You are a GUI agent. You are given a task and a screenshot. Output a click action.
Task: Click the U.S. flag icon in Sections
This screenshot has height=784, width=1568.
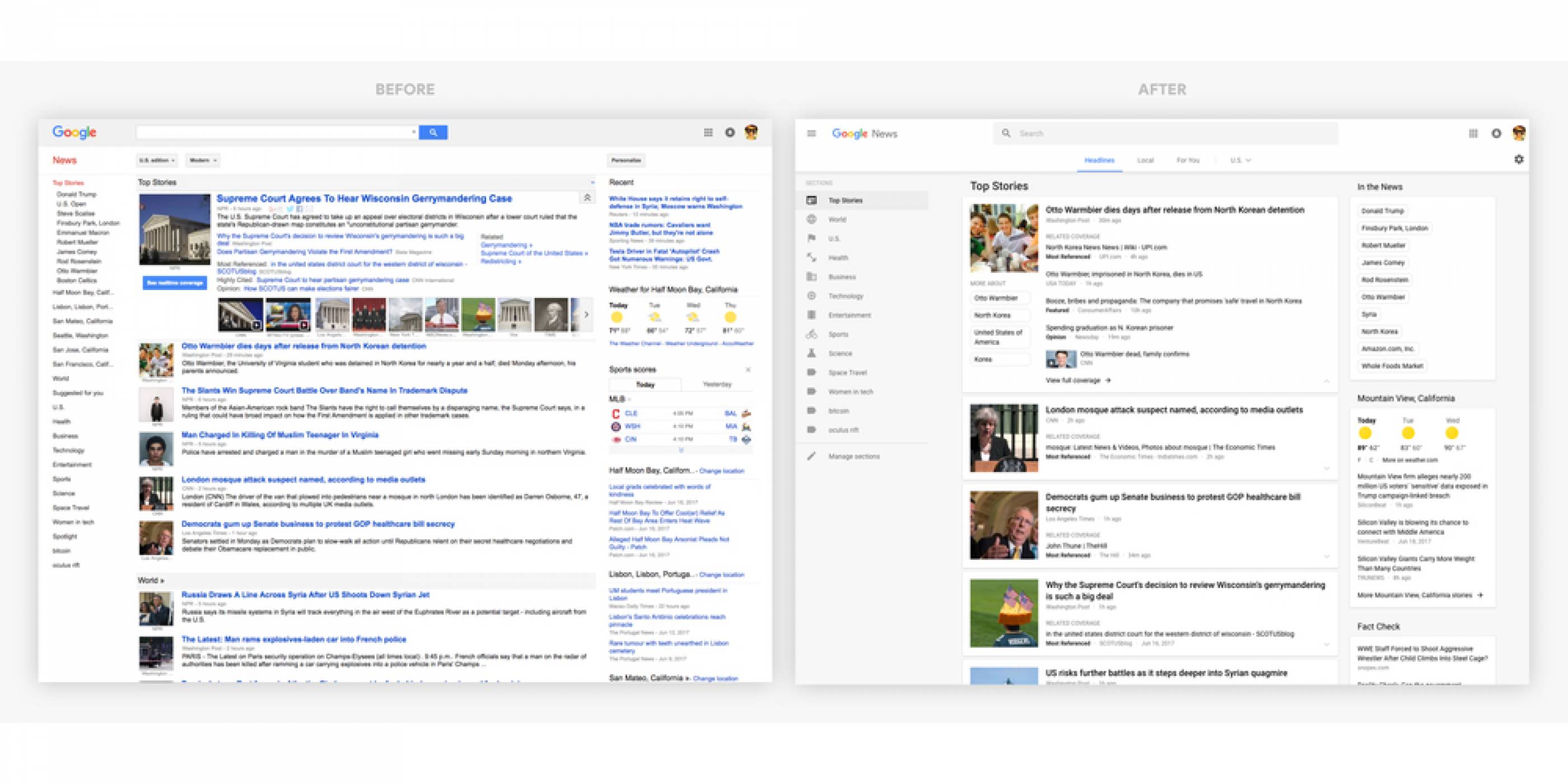(811, 238)
